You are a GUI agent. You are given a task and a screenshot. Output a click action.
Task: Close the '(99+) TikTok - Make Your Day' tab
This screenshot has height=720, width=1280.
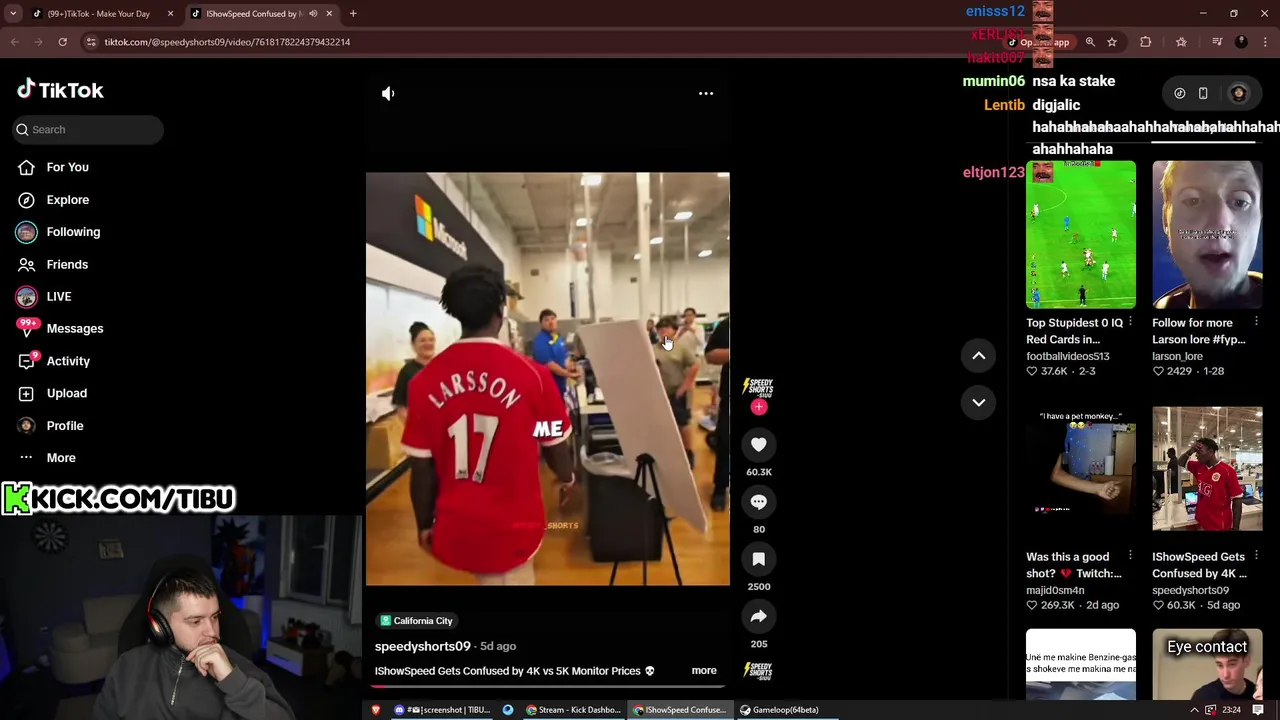tap(170, 13)
